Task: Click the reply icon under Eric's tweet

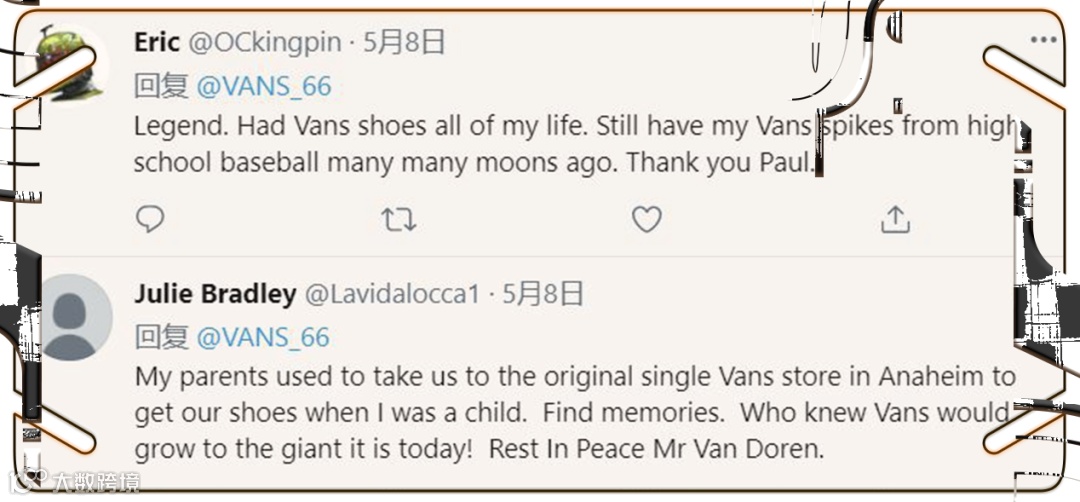Action: (150, 220)
